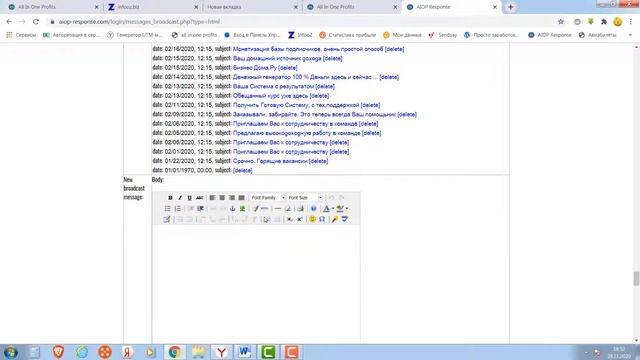The width and height of the screenshot is (640, 360).
Task: Open the Windows Start menu
Action: click(x=11, y=352)
